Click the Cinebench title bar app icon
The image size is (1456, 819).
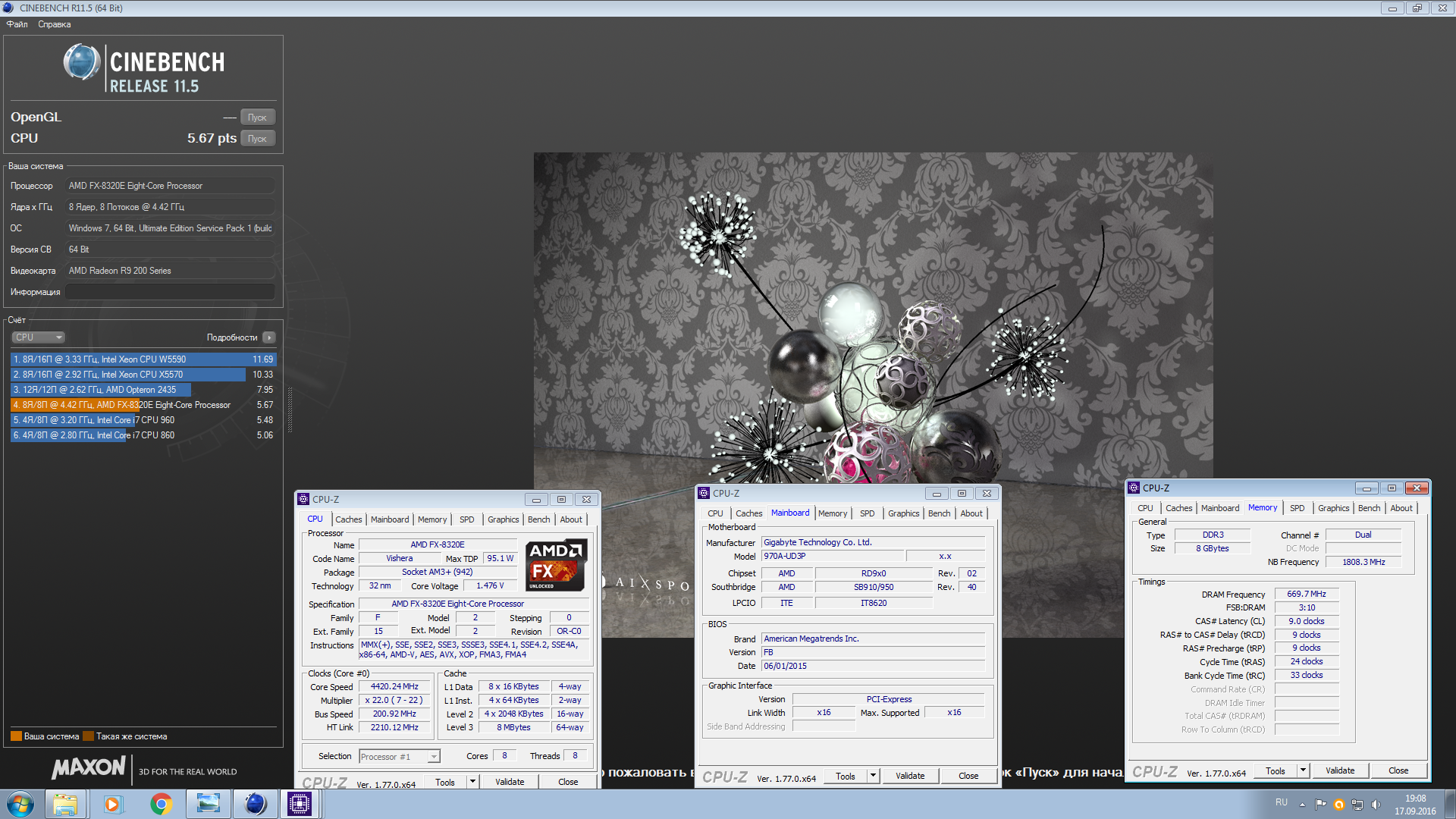click(8, 8)
